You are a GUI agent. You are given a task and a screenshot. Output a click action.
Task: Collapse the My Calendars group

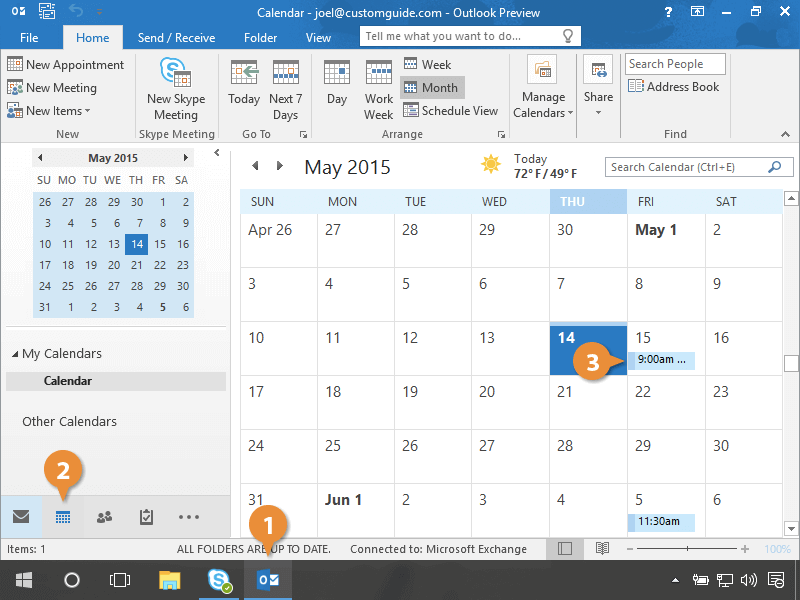(15, 354)
